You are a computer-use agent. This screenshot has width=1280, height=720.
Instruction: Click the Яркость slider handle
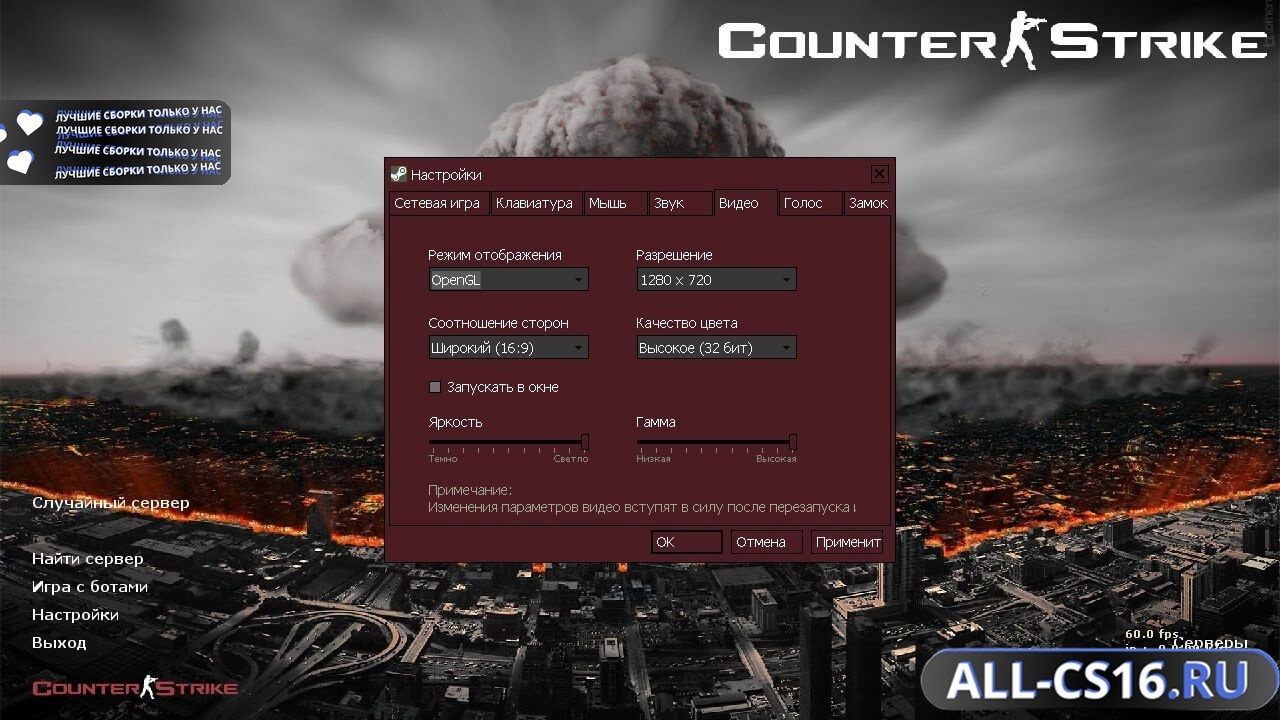(585, 442)
